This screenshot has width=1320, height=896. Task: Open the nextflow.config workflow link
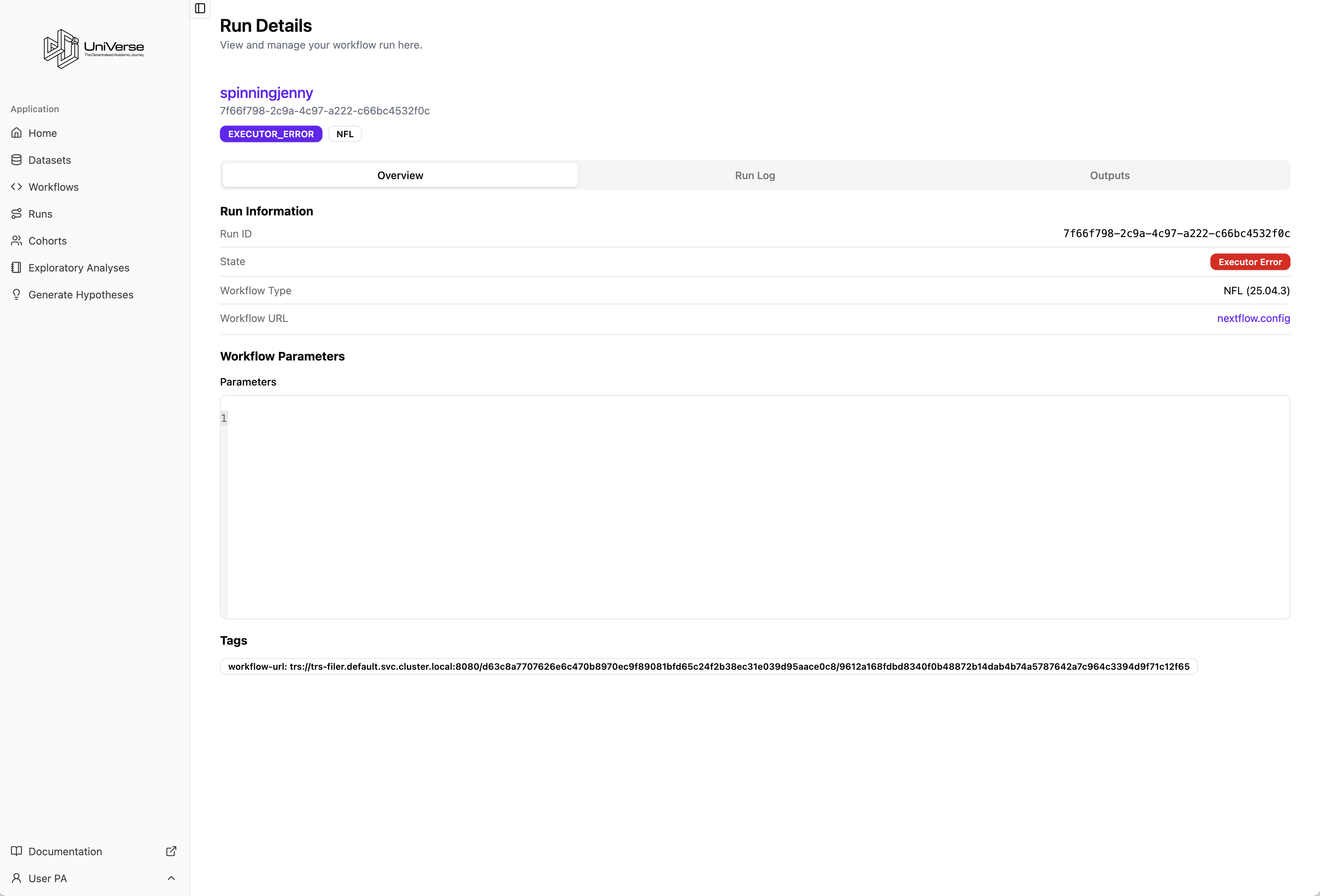coord(1253,319)
